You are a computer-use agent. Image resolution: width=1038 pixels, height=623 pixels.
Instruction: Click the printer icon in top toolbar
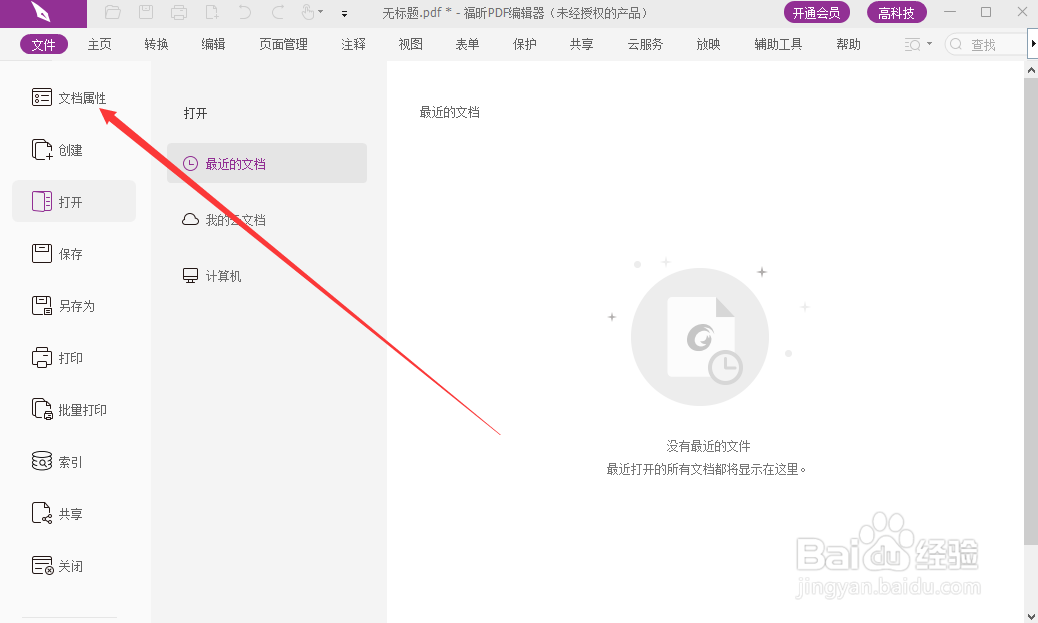pos(179,14)
